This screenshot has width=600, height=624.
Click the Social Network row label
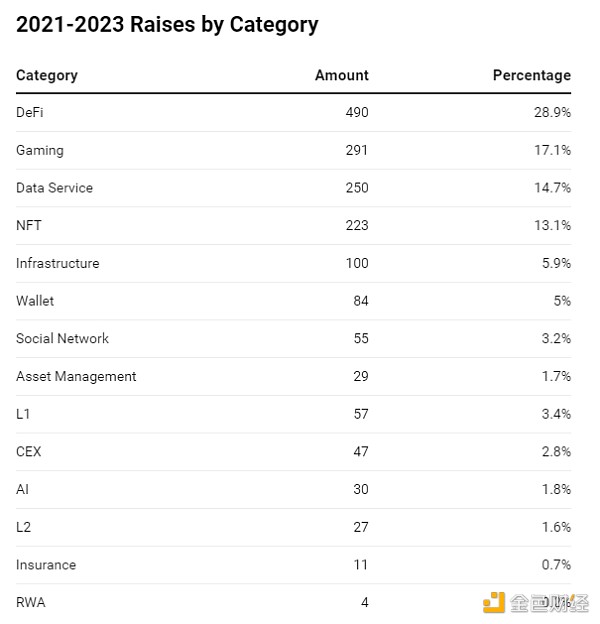click(x=62, y=339)
